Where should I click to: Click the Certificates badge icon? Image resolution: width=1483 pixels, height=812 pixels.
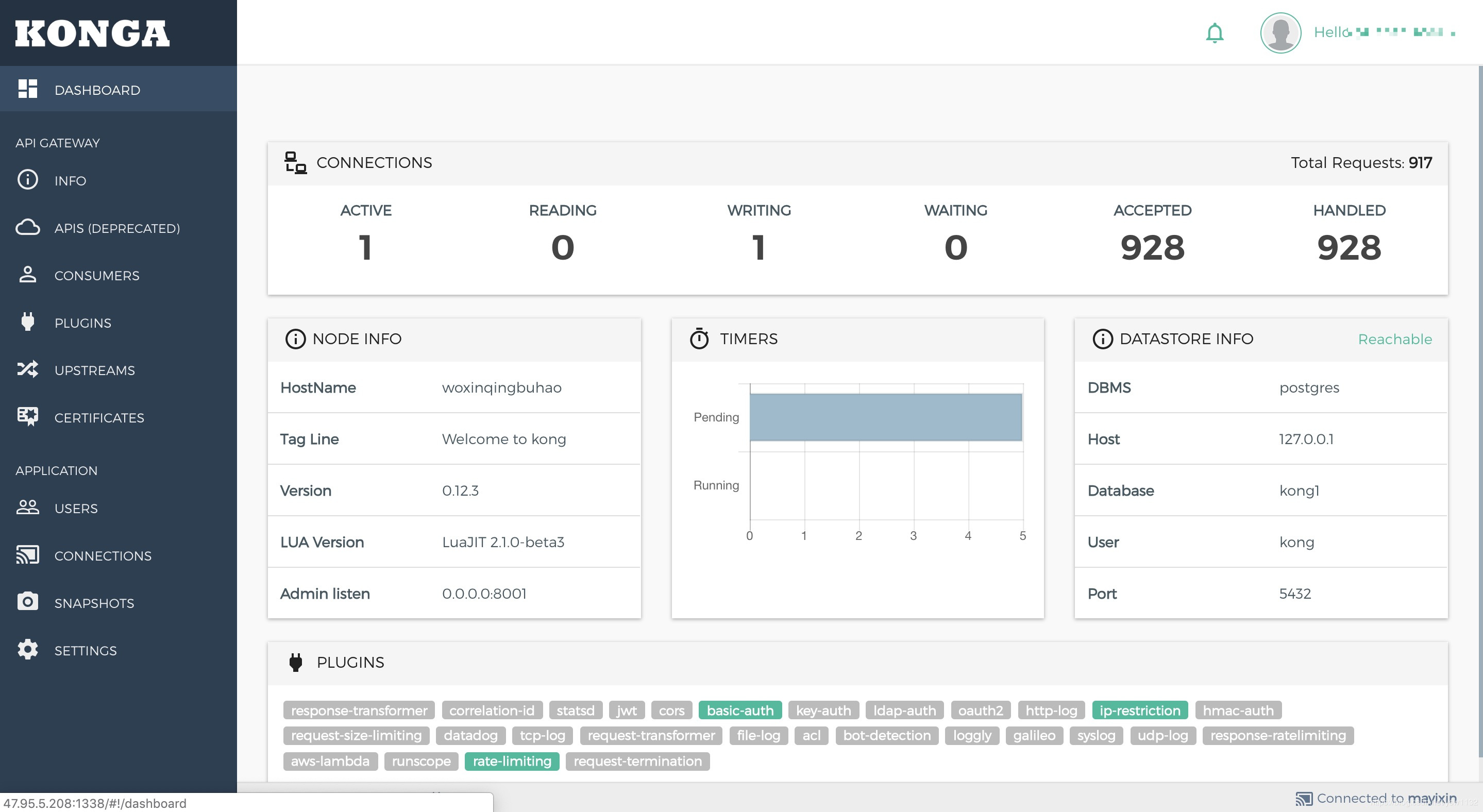[28, 417]
